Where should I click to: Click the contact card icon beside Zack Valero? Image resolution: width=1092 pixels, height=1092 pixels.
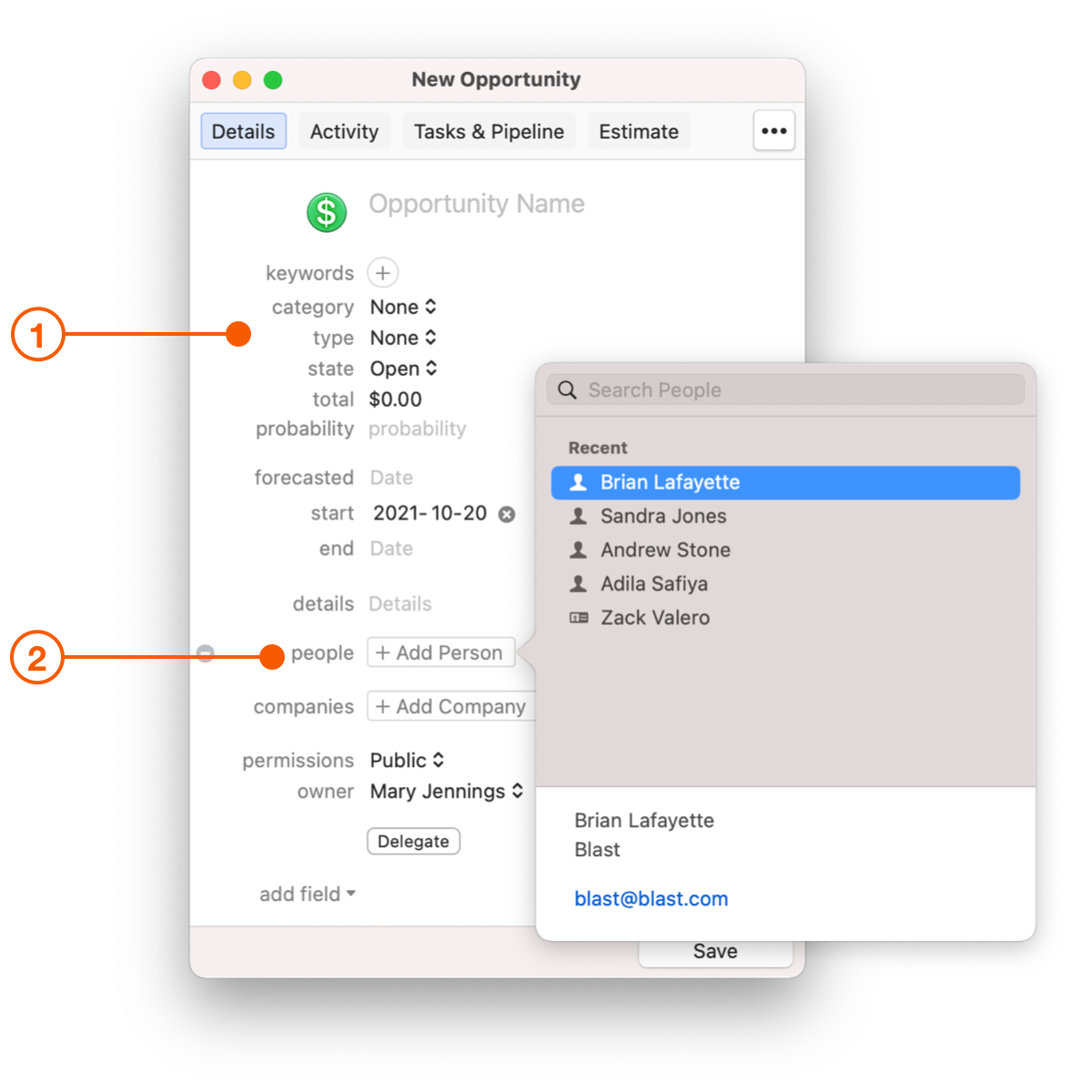point(579,618)
